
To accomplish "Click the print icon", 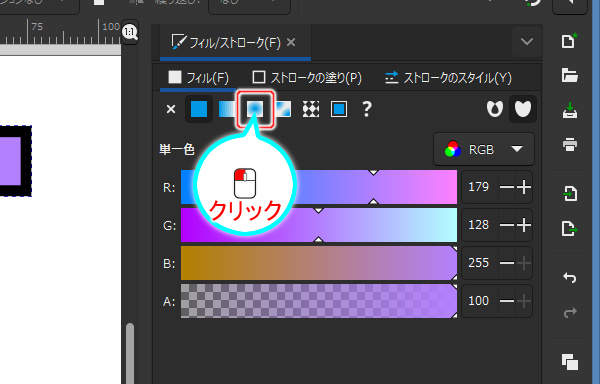I will [570, 145].
